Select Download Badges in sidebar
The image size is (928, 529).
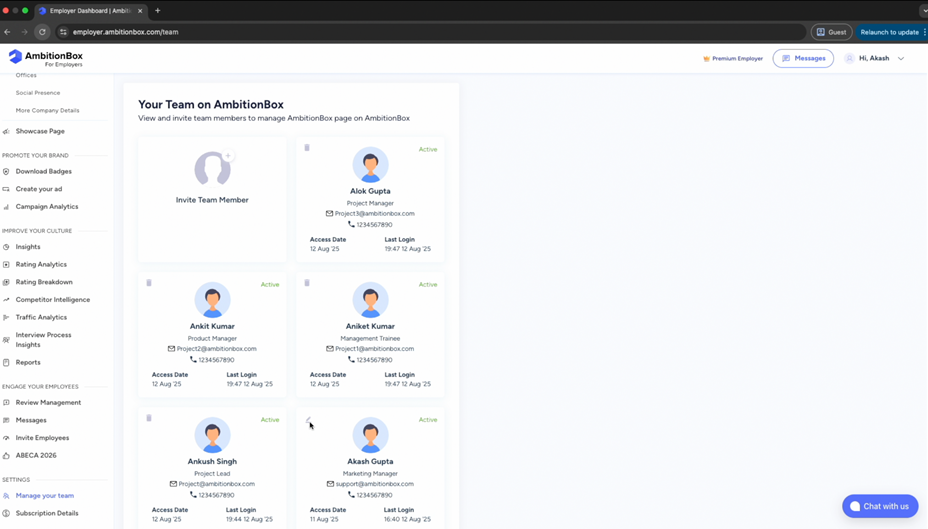pos(43,172)
